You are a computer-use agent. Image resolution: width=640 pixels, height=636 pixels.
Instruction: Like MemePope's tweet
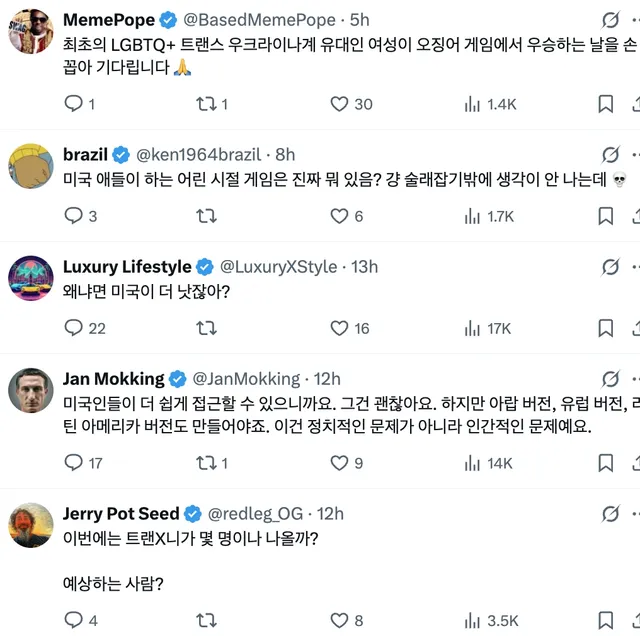point(339,104)
